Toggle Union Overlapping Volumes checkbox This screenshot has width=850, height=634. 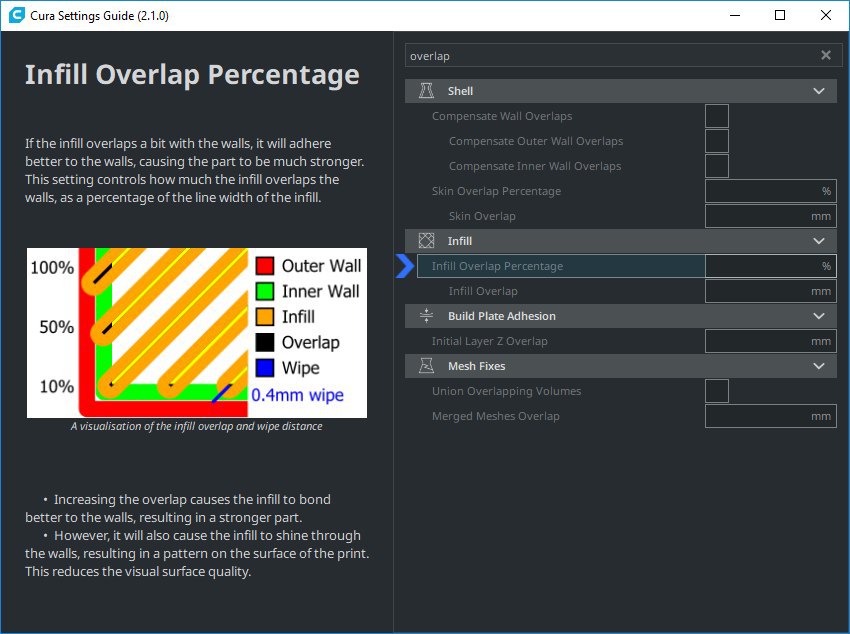[717, 391]
